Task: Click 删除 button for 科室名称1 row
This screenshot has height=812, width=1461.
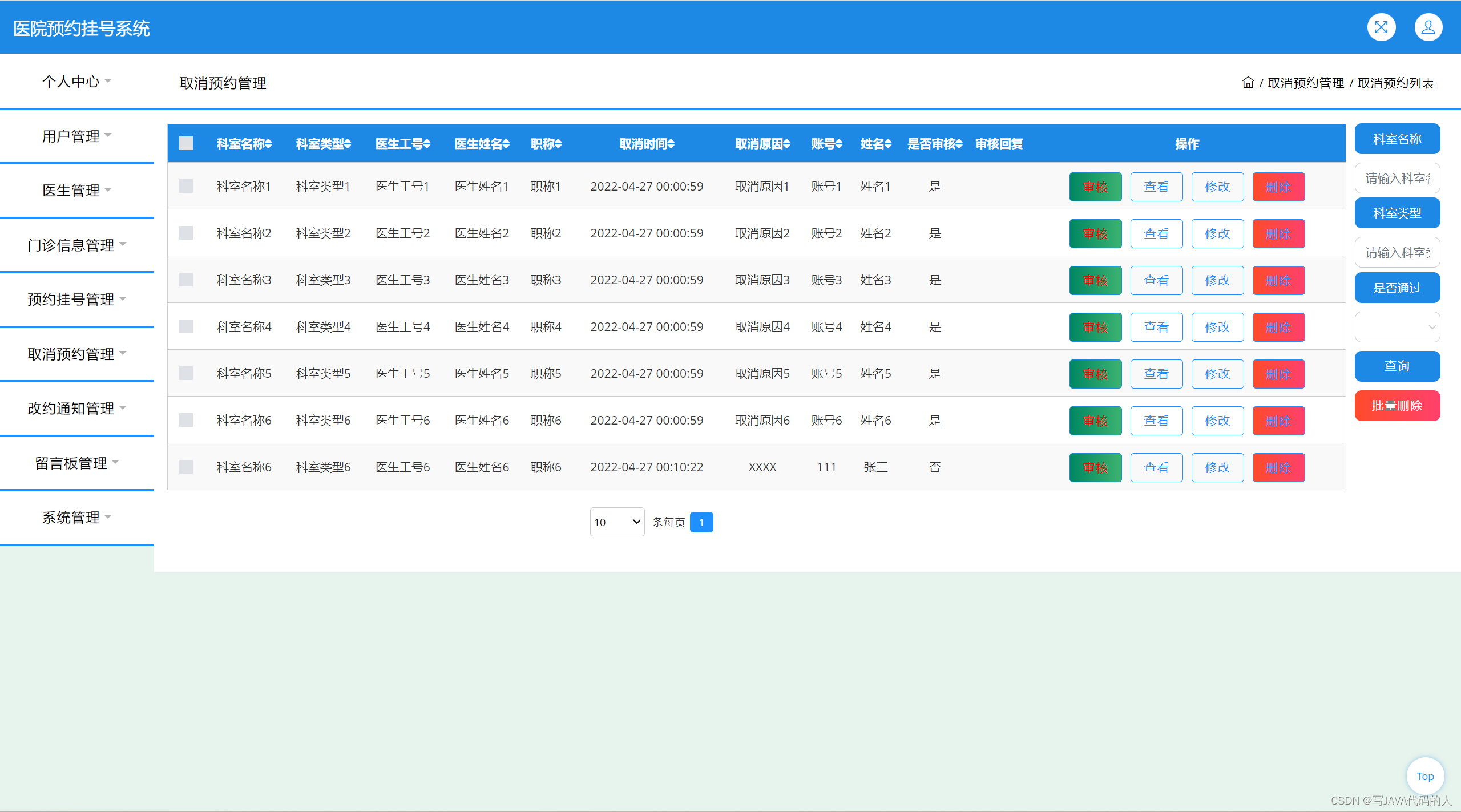Action: 1278,187
